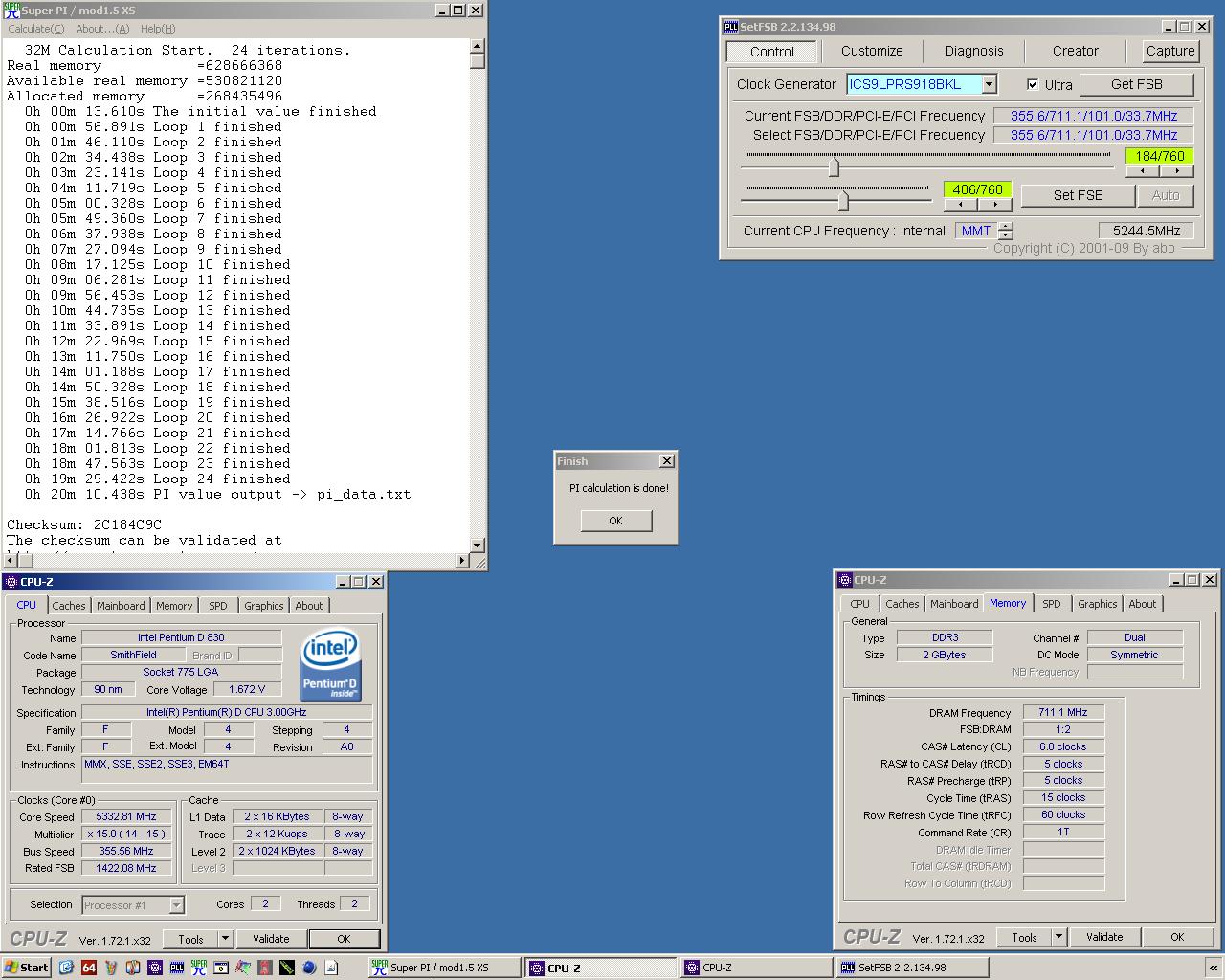Viewport: 1225px width, 980px height.
Task: Open Graphics tab in right CPU-Z
Action: 1097,604
